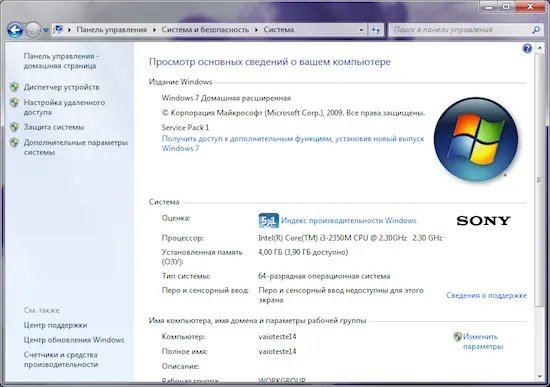Open 'Панель управления - домашняя страница'
Viewport: 550px width, 387px height.
click(x=61, y=61)
